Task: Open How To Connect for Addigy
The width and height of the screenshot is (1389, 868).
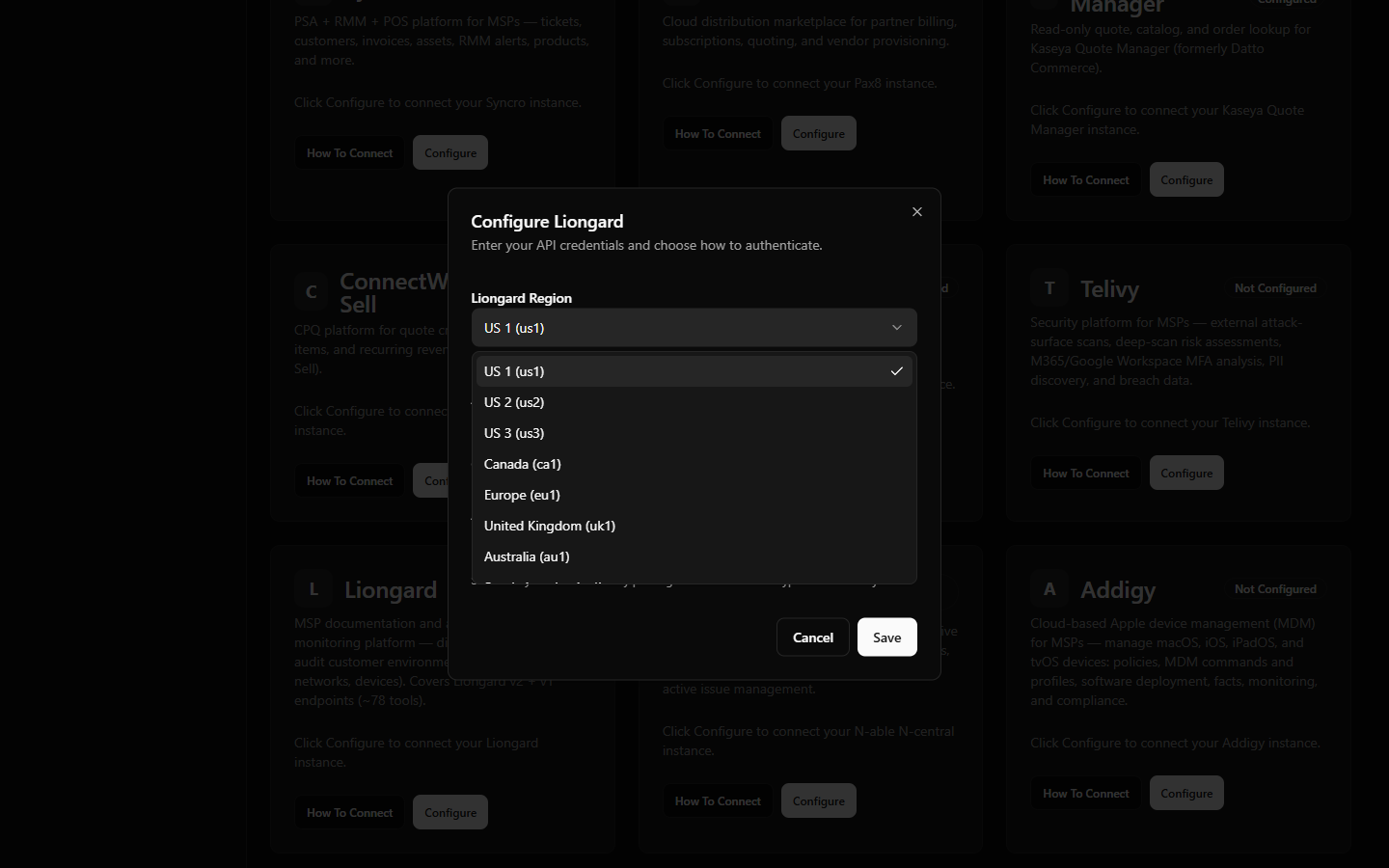Action: point(1086,793)
